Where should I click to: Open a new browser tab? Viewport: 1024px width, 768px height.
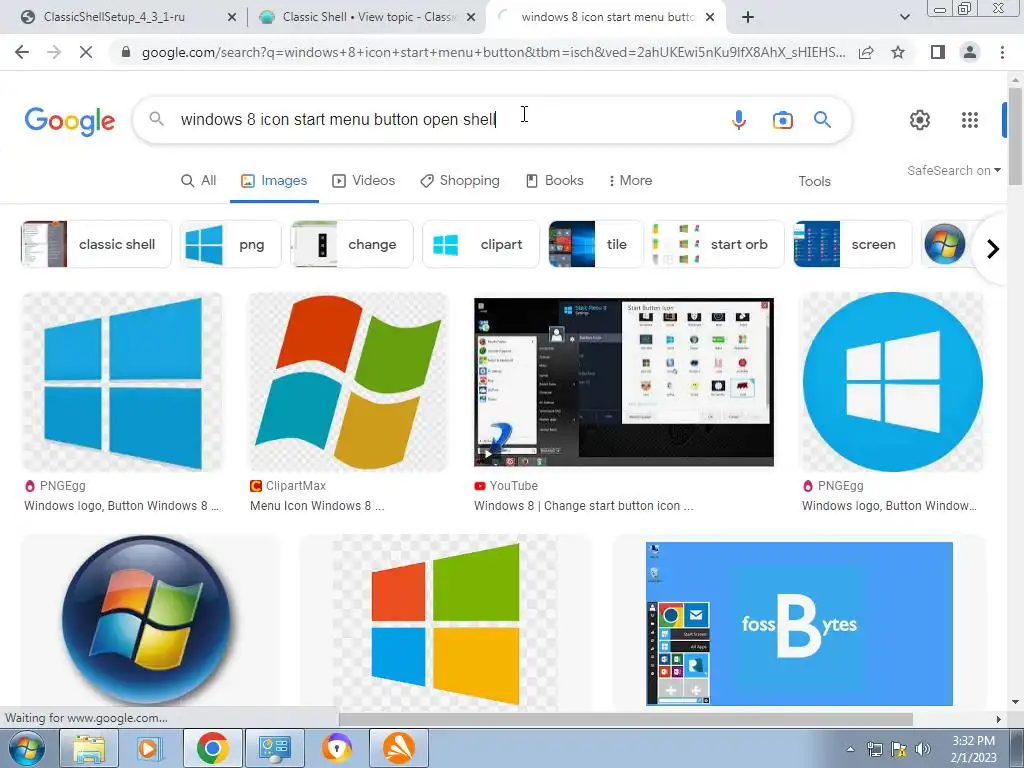748,17
